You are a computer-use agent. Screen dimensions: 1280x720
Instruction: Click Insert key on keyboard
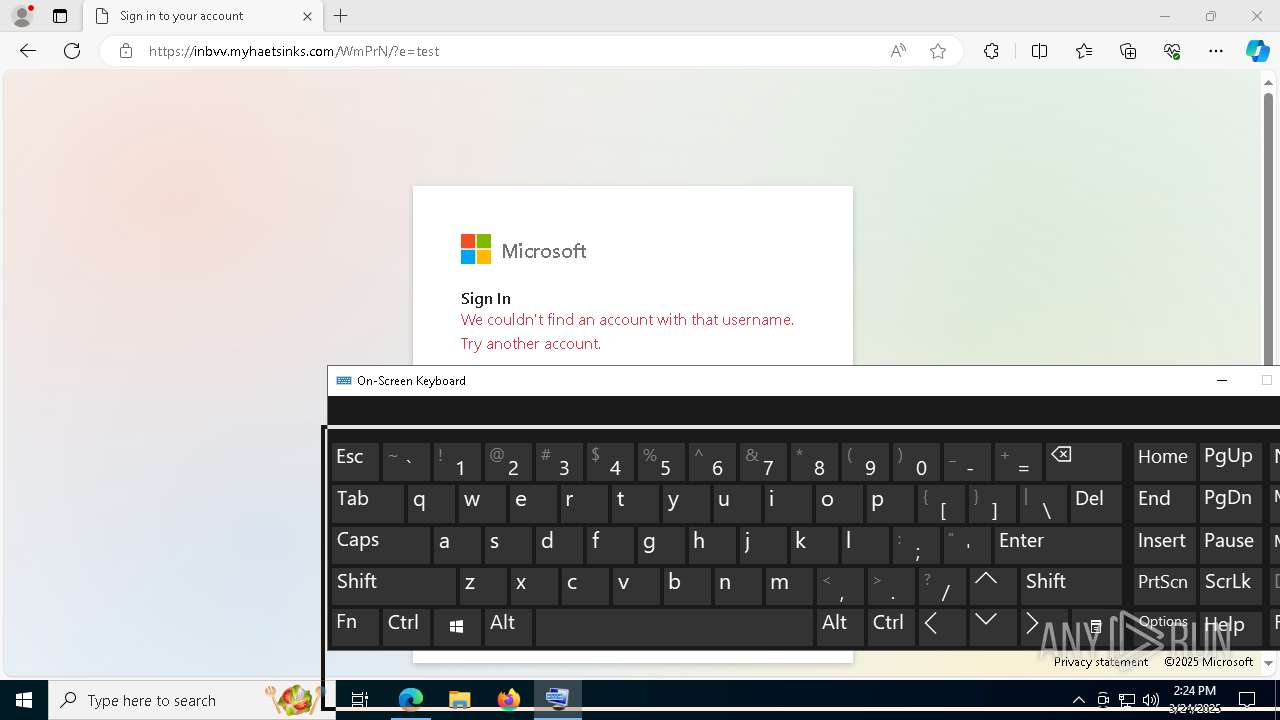click(1164, 545)
